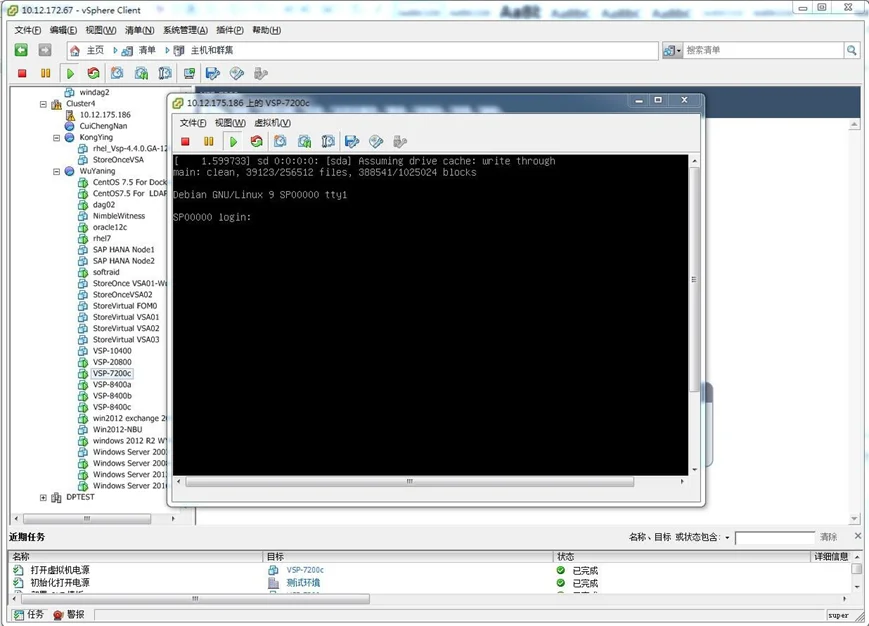The image size is (869, 626).
Task: Open 视图(W) menu in console window
Action: click(230, 123)
